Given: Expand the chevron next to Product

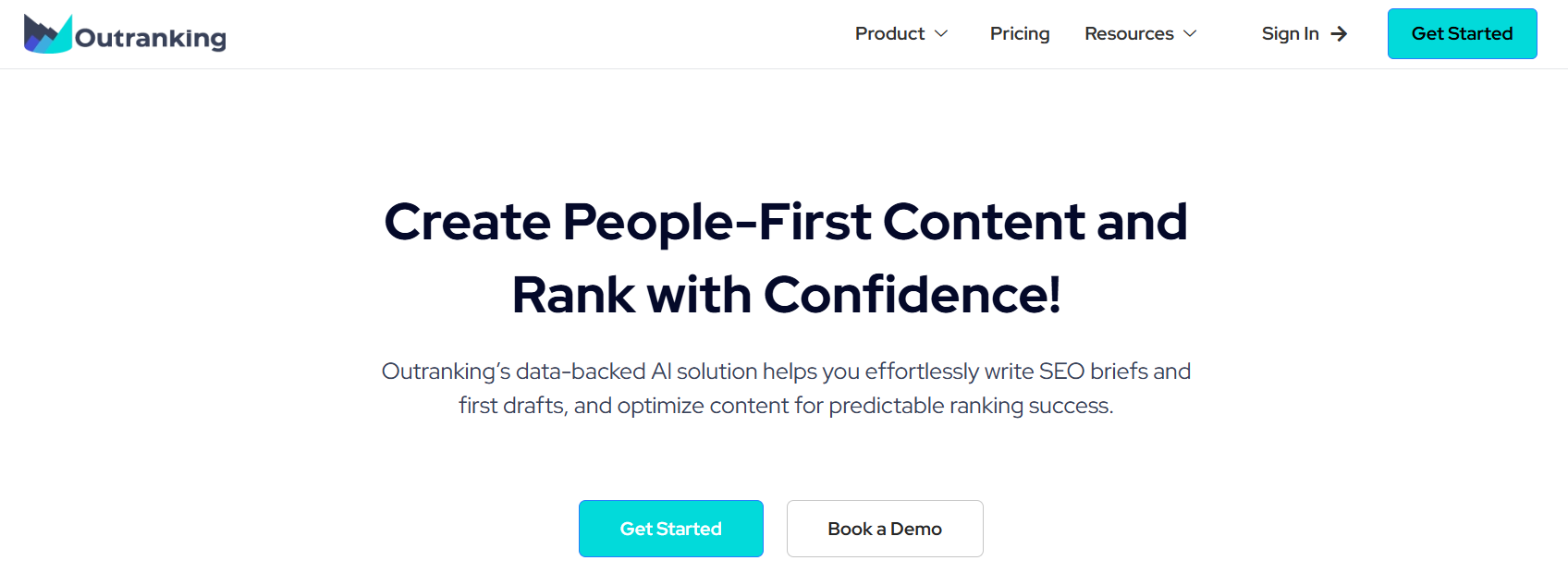Looking at the screenshot, I should (941, 34).
